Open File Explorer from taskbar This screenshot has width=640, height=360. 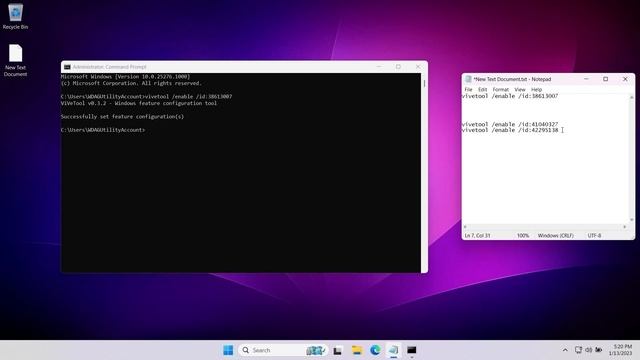pos(357,350)
